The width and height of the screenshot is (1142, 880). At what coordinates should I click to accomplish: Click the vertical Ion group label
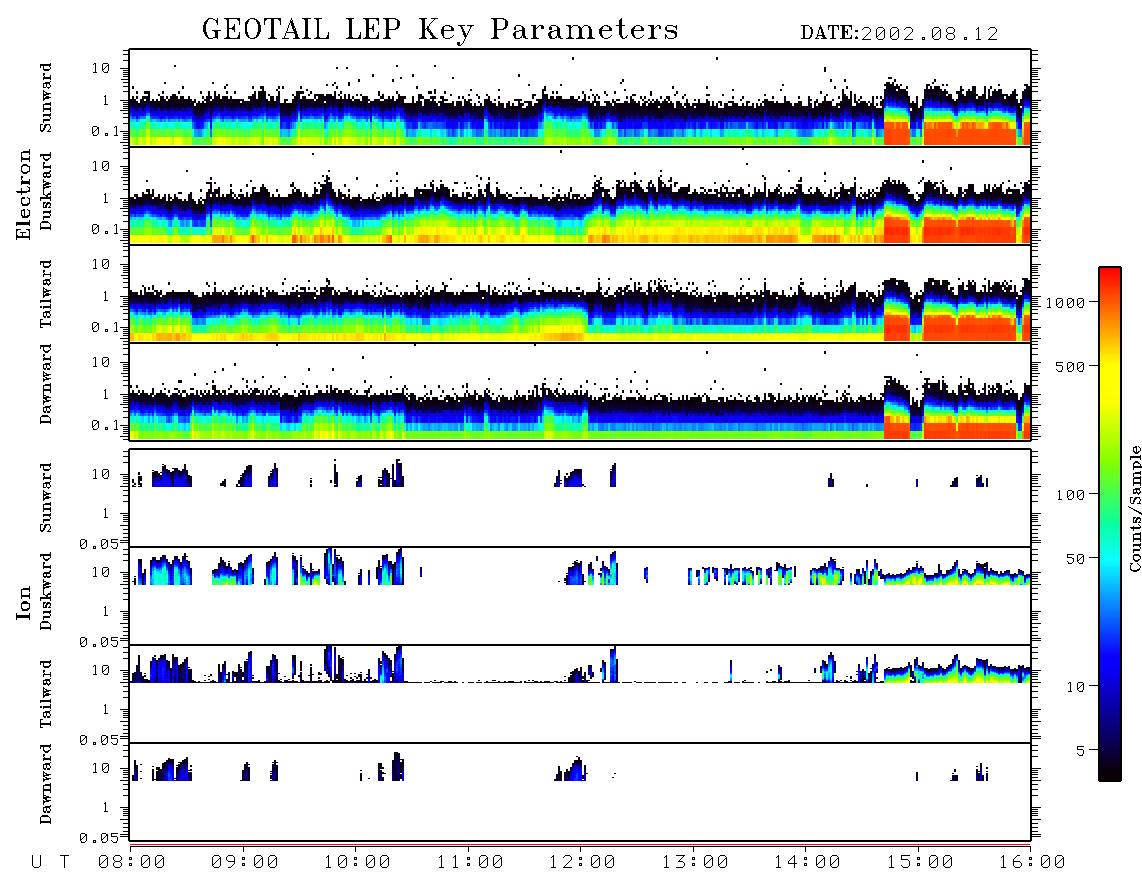coord(23,602)
